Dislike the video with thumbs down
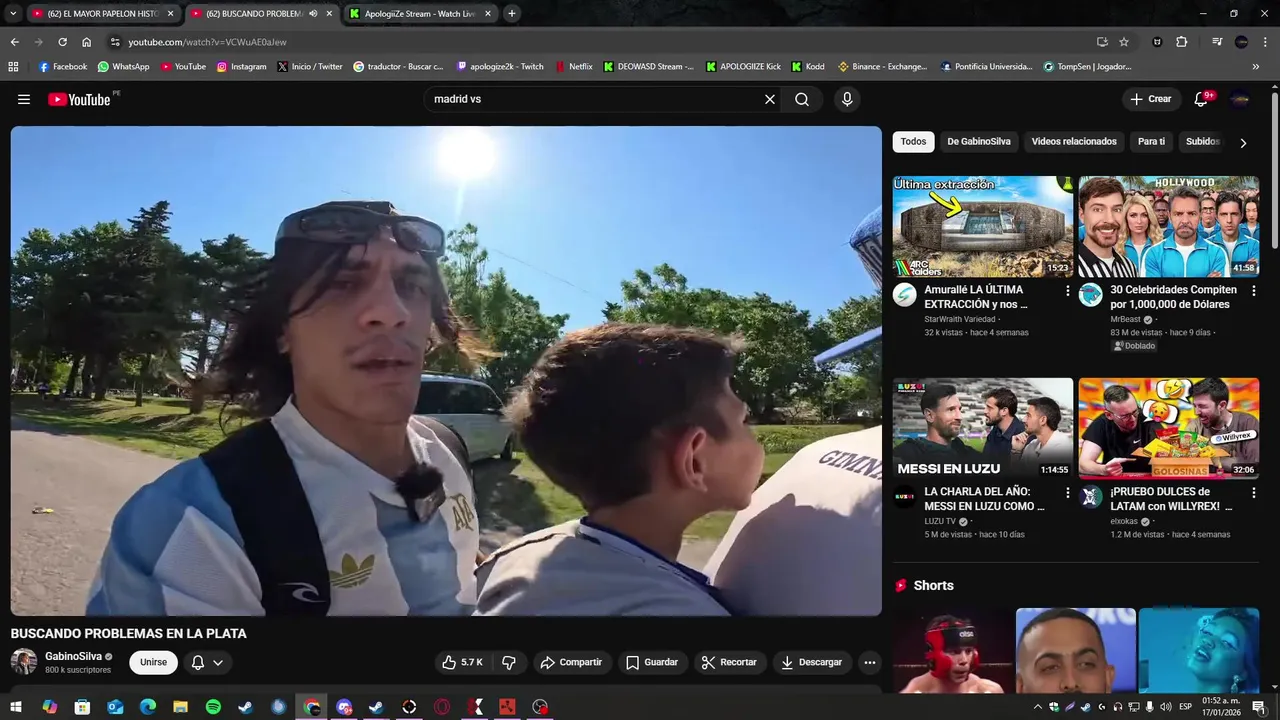The height and width of the screenshot is (720, 1280). 509,662
